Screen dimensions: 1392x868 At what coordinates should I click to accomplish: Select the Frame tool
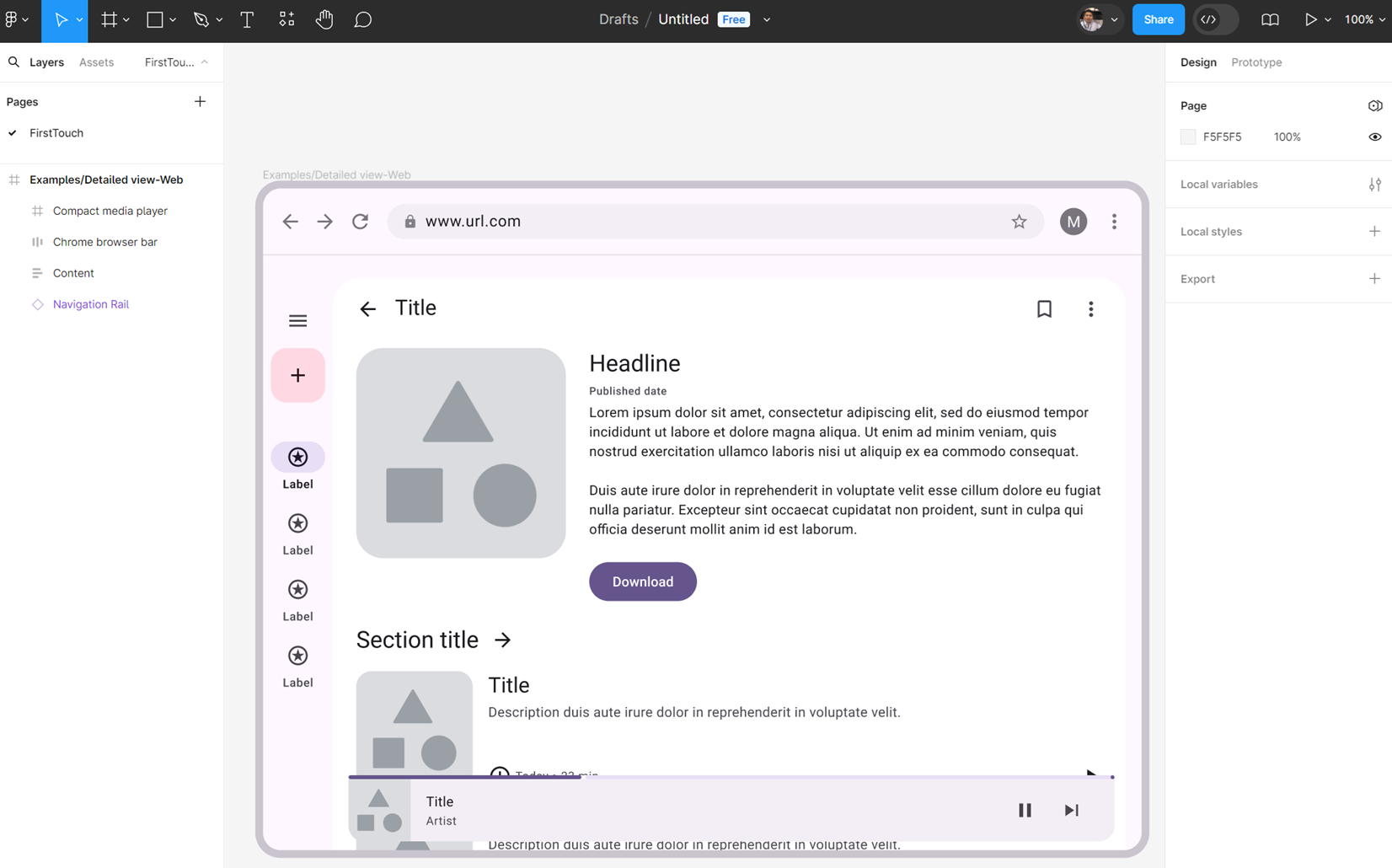click(110, 19)
